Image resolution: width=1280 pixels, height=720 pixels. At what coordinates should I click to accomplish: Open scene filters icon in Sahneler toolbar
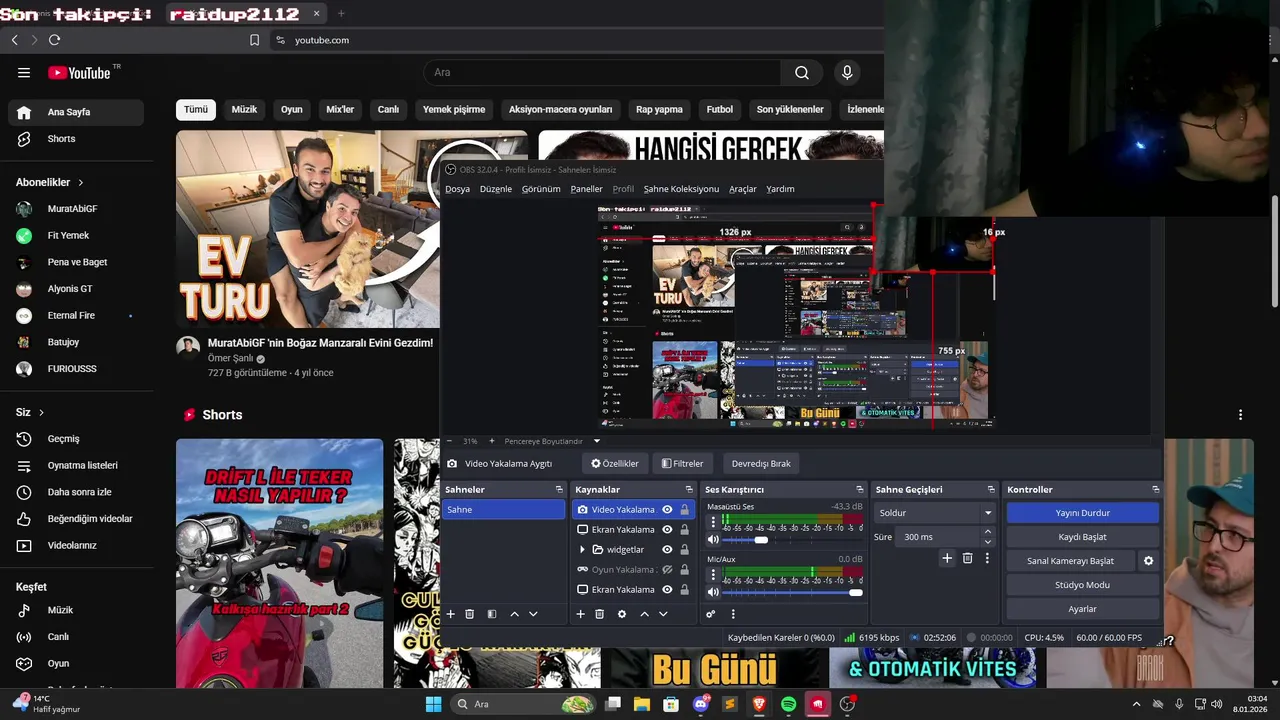(x=491, y=614)
